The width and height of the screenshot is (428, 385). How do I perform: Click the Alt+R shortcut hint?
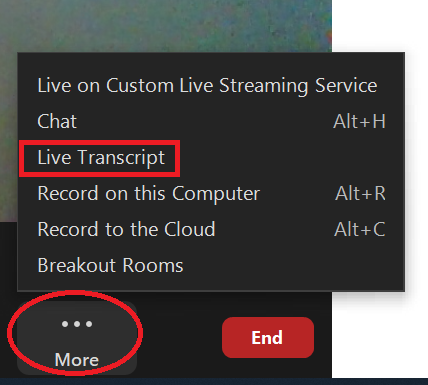360,193
